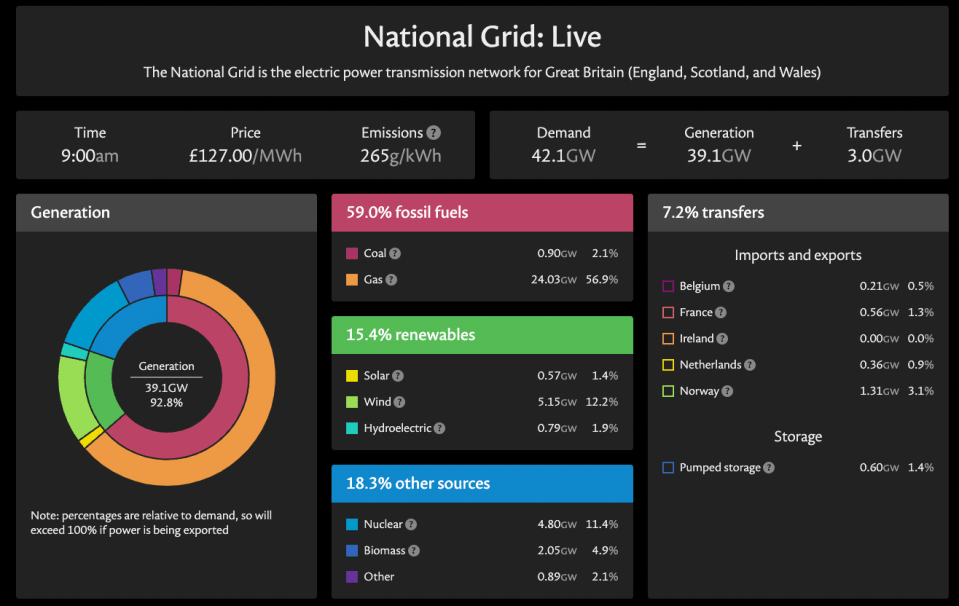Image resolution: width=959 pixels, height=606 pixels.
Task: Click the Nuclear info question mark
Action: [x=411, y=524]
